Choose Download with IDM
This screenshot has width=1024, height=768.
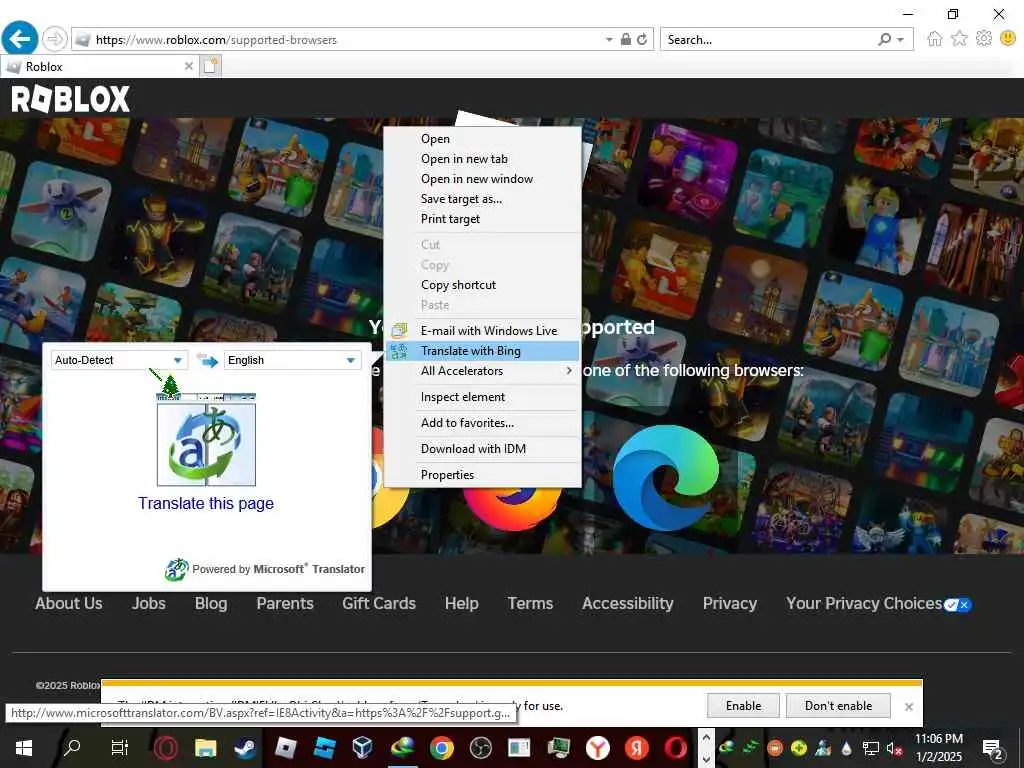coord(482,449)
